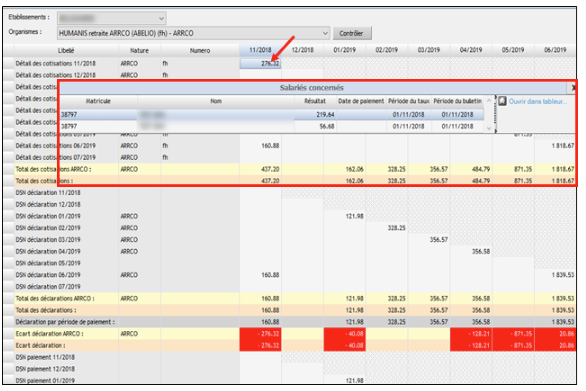586x391 pixels.
Task: Select popup row with result 219.64
Action: click(x=272, y=114)
